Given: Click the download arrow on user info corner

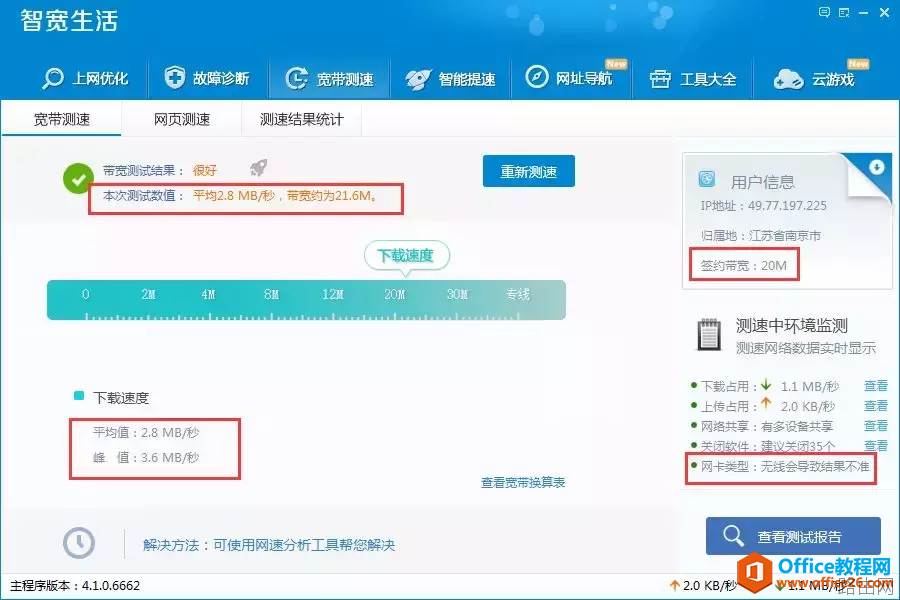Looking at the screenshot, I should (876, 167).
